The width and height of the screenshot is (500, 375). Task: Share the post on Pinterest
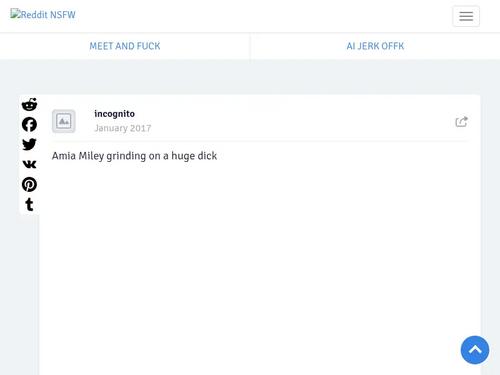click(x=29, y=184)
